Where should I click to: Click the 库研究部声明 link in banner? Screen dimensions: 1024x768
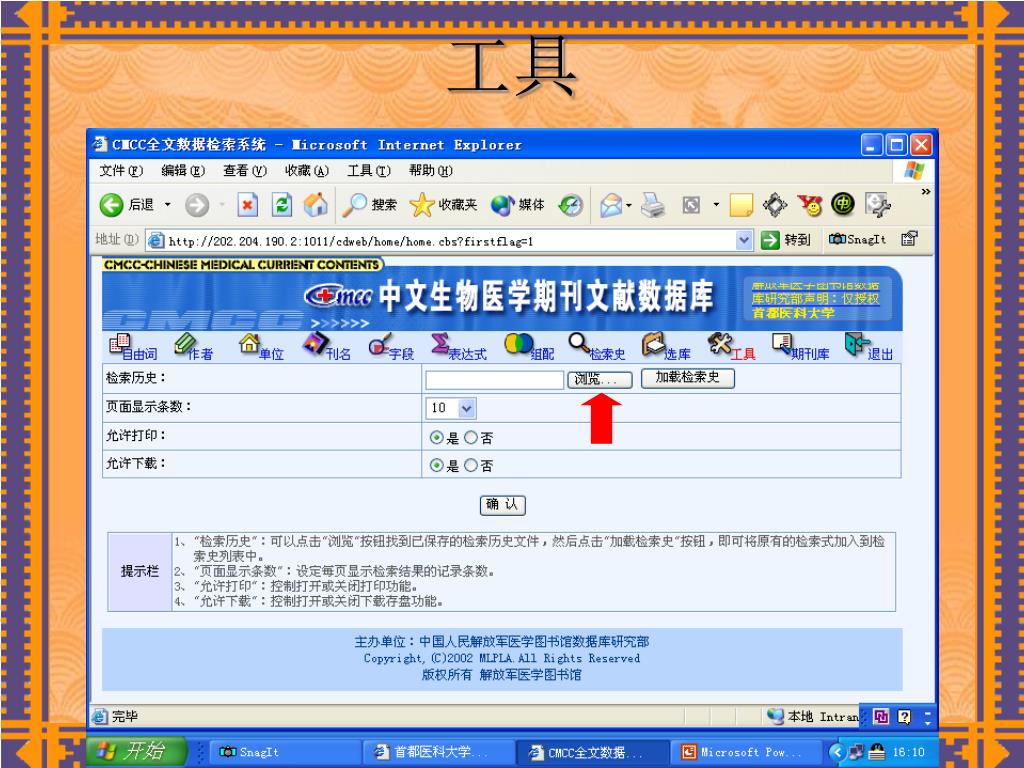click(814, 298)
